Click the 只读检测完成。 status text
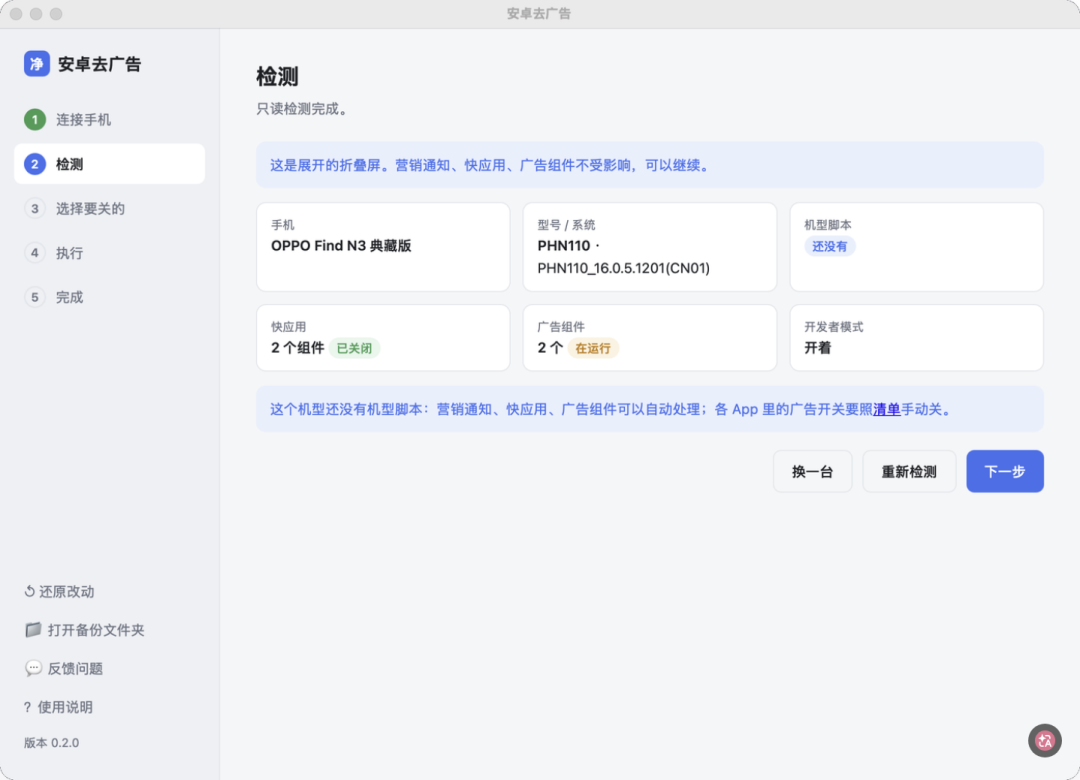The image size is (1080, 780). tap(304, 109)
